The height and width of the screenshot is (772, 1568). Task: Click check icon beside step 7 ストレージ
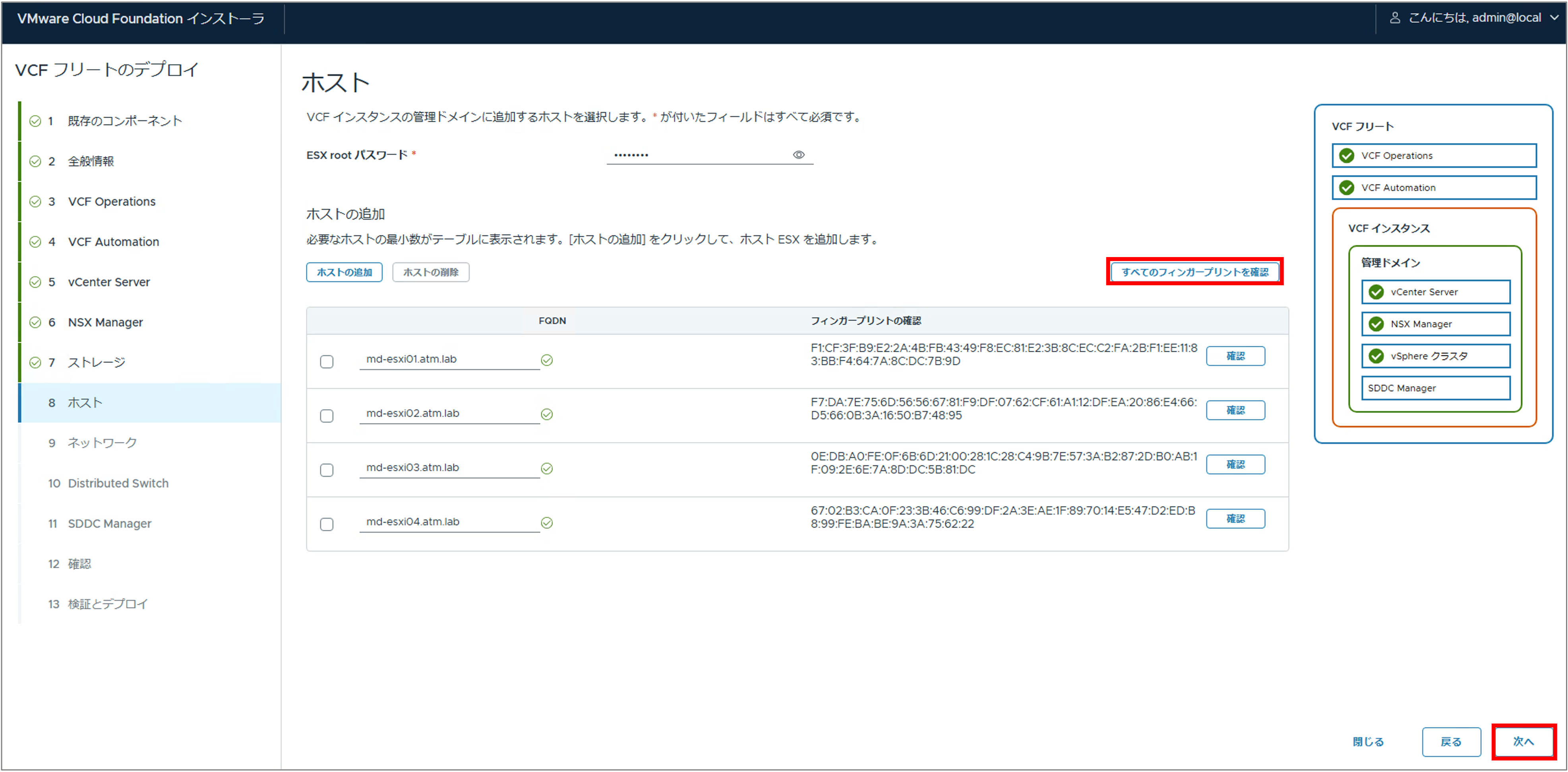[35, 362]
